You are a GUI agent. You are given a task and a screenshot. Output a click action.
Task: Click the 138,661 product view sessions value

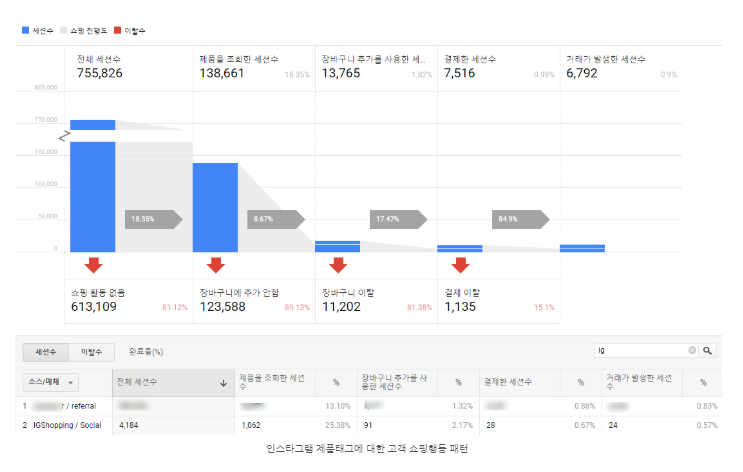222,73
